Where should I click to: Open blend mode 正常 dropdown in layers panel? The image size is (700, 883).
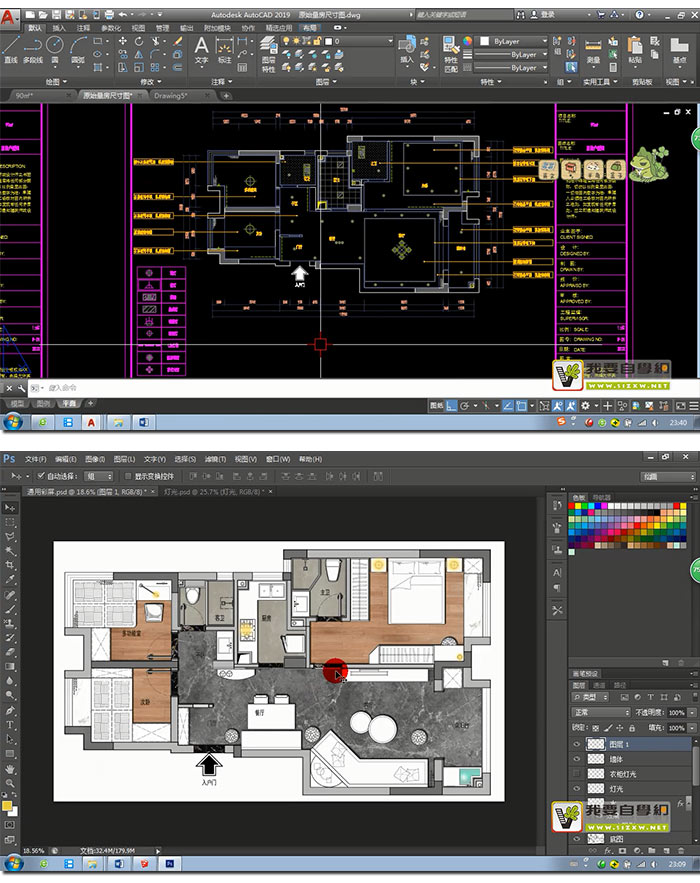[x=601, y=712]
